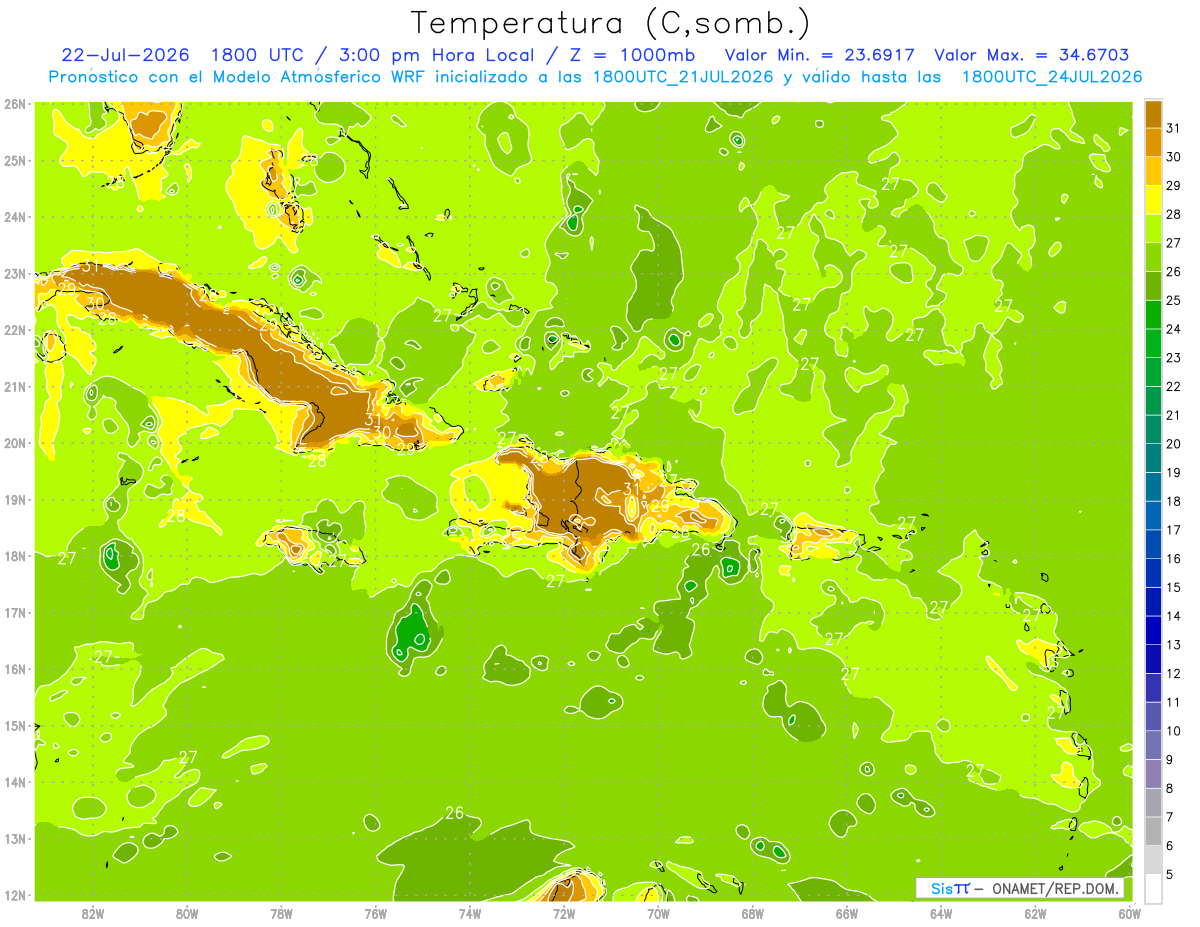The height and width of the screenshot is (927, 1200).
Task: Click the white swatch below 5 in scale
Action: coord(1153,888)
